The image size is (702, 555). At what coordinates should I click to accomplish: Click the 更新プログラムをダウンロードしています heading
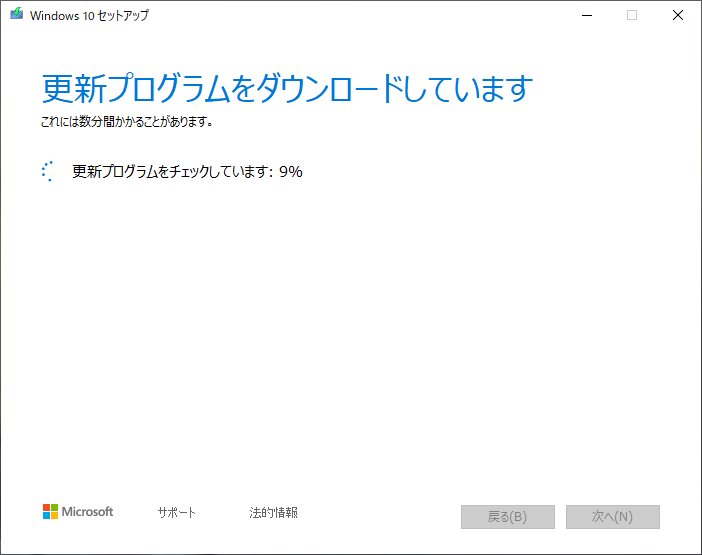coord(286,89)
